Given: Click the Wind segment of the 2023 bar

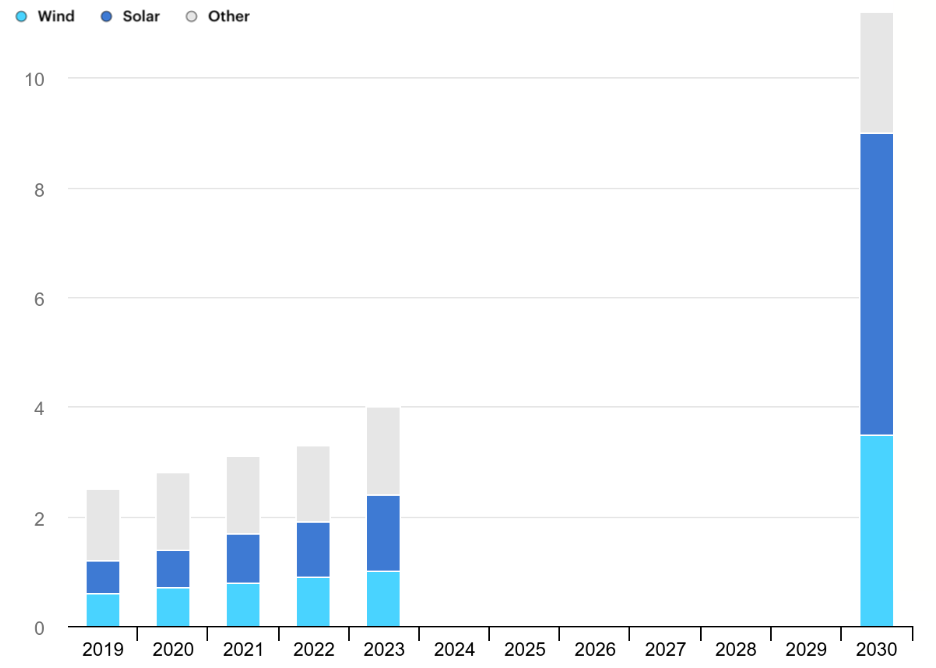Looking at the screenshot, I should pos(383,599).
